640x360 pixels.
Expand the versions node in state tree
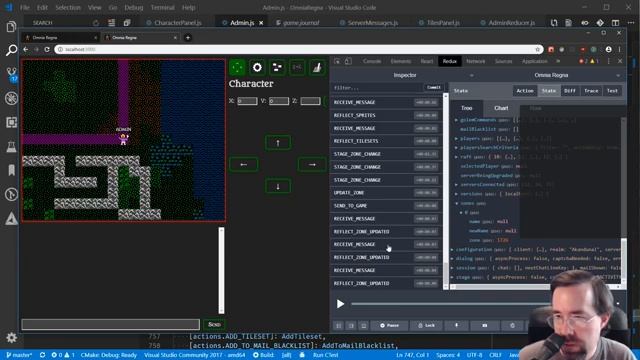pos(456,194)
